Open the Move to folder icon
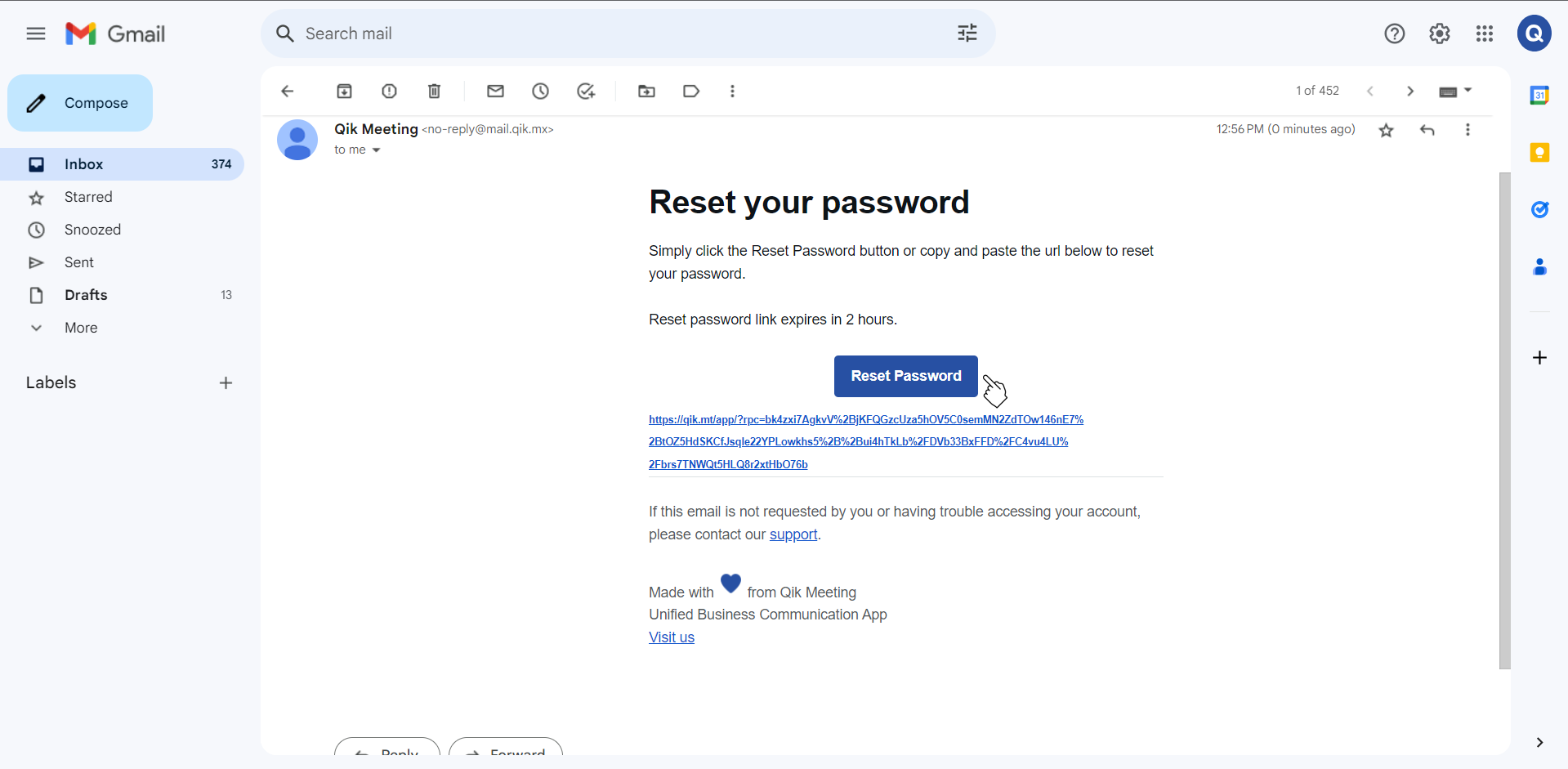 click(646, 92)
